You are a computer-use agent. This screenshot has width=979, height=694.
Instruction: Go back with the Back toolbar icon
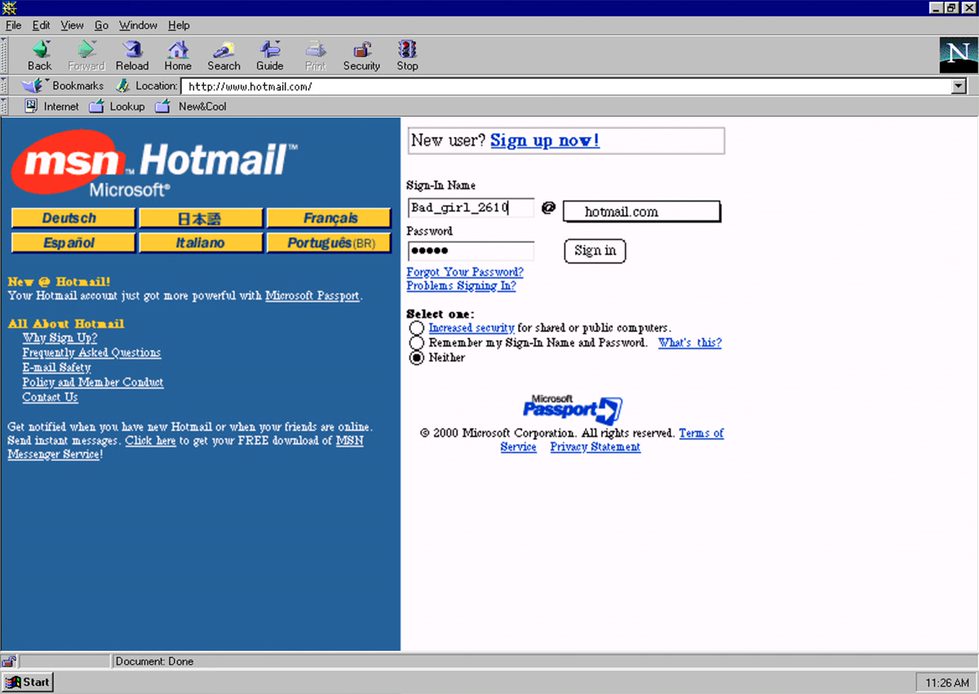click(40, 55)
